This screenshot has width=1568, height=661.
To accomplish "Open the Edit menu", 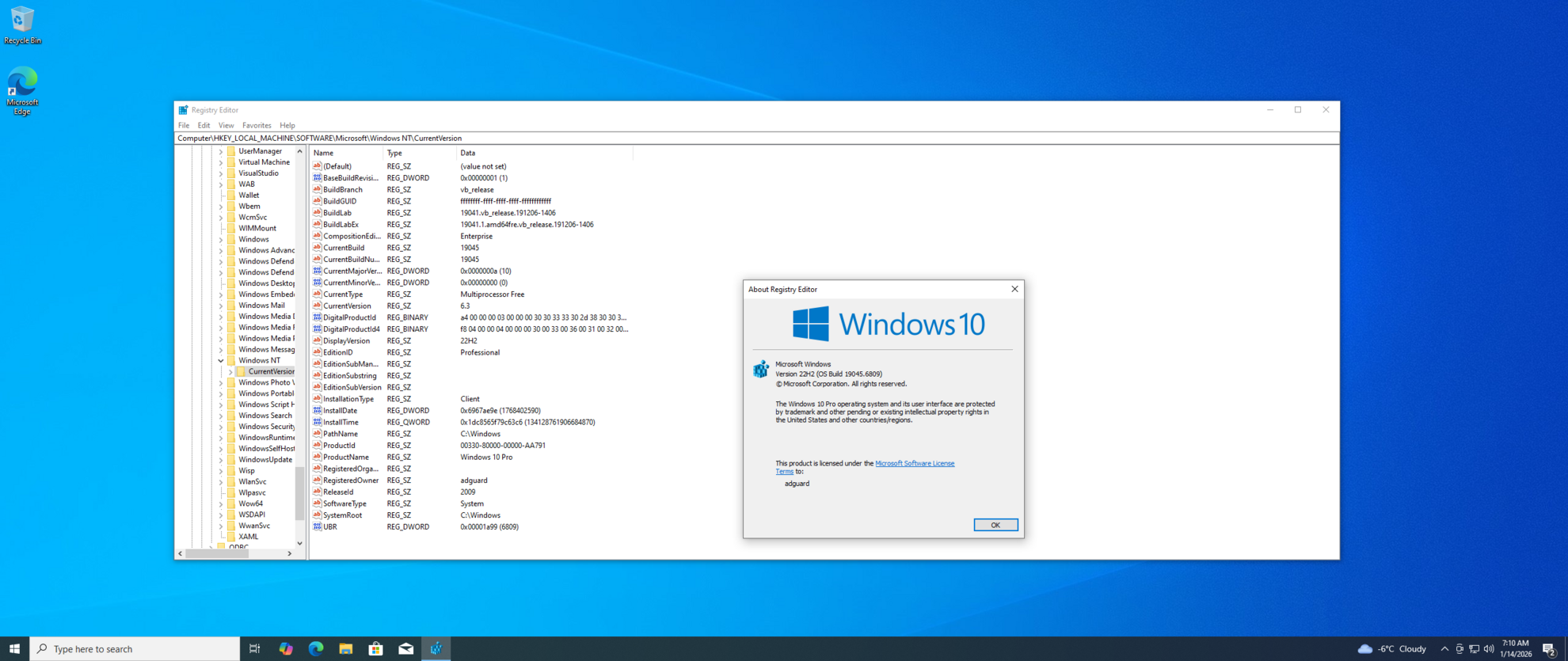I will point(204,125).
